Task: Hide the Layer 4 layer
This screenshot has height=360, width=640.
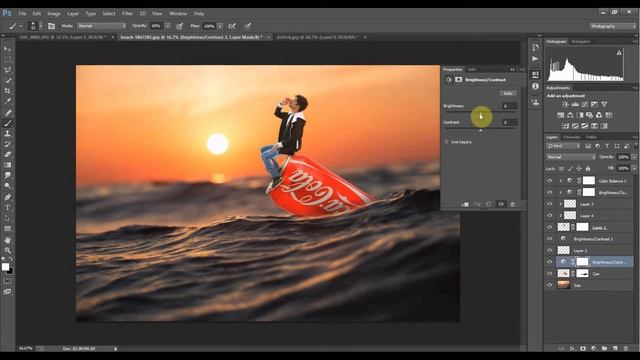Action: click(549, 216)
